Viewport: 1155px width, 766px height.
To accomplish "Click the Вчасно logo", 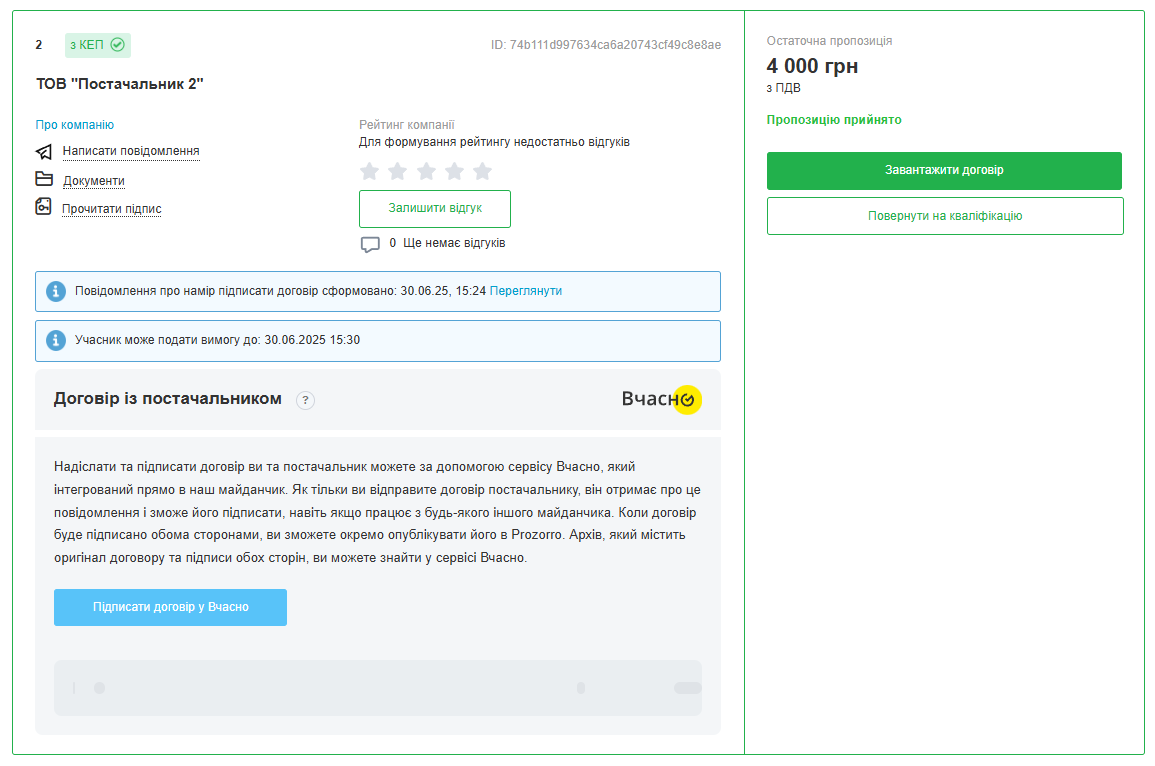I will [661, 399].
